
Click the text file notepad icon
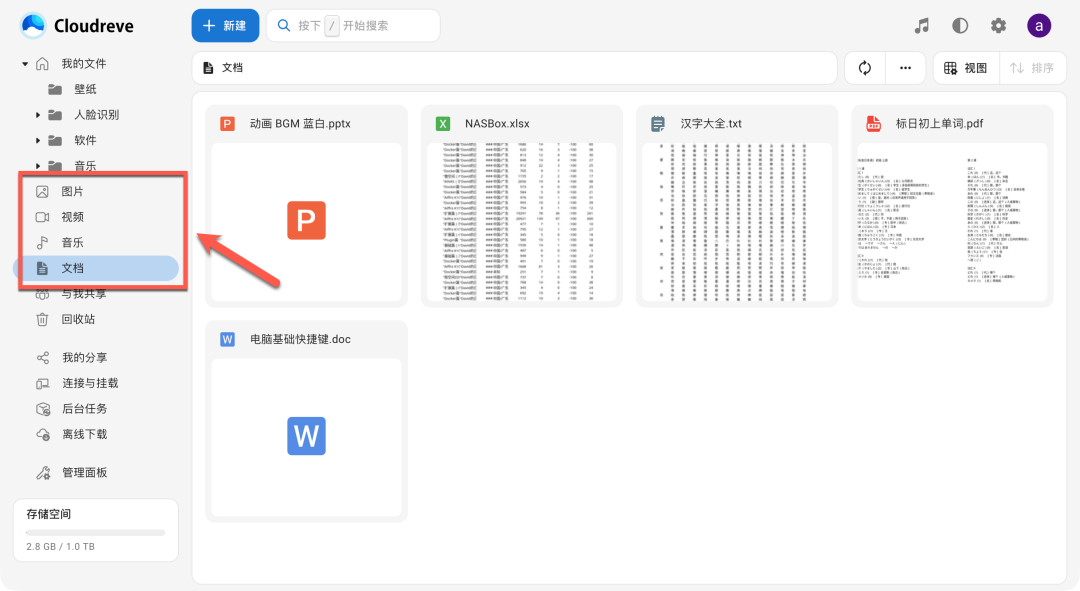pyautogui.click(x=658, y=124)
